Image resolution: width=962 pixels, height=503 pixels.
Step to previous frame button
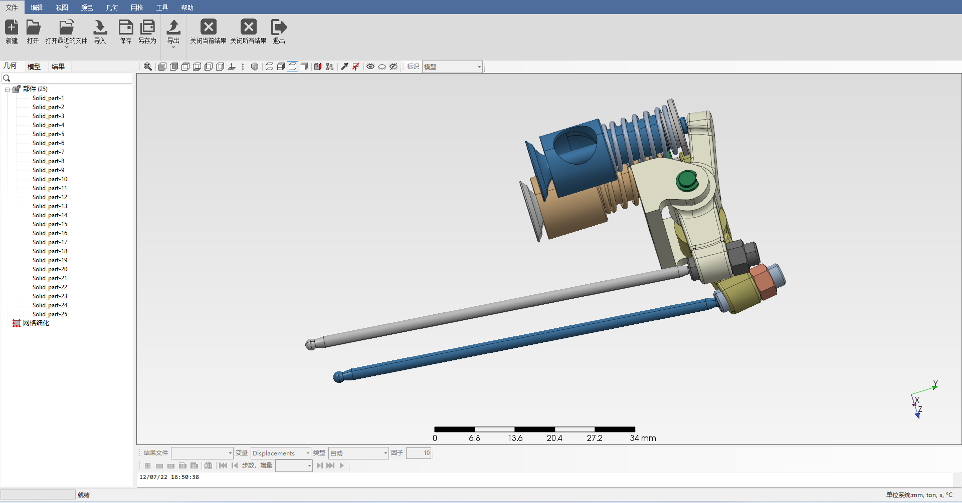[x=235, y=466]
